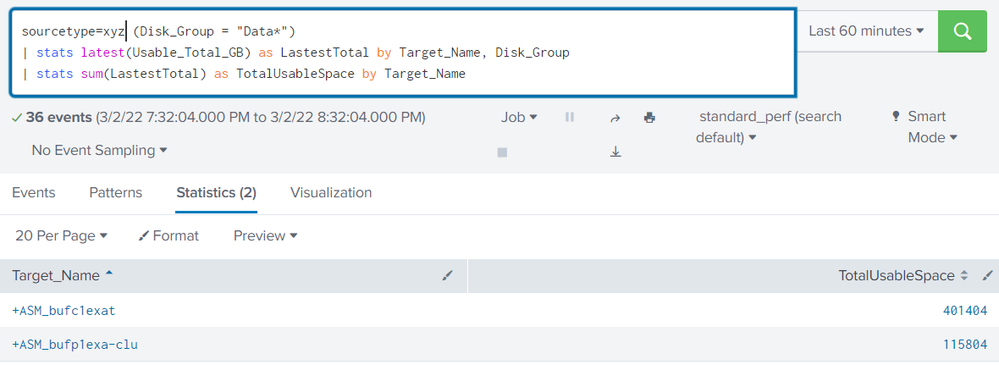Share the search job arrow icon

[x=615, y=118]
